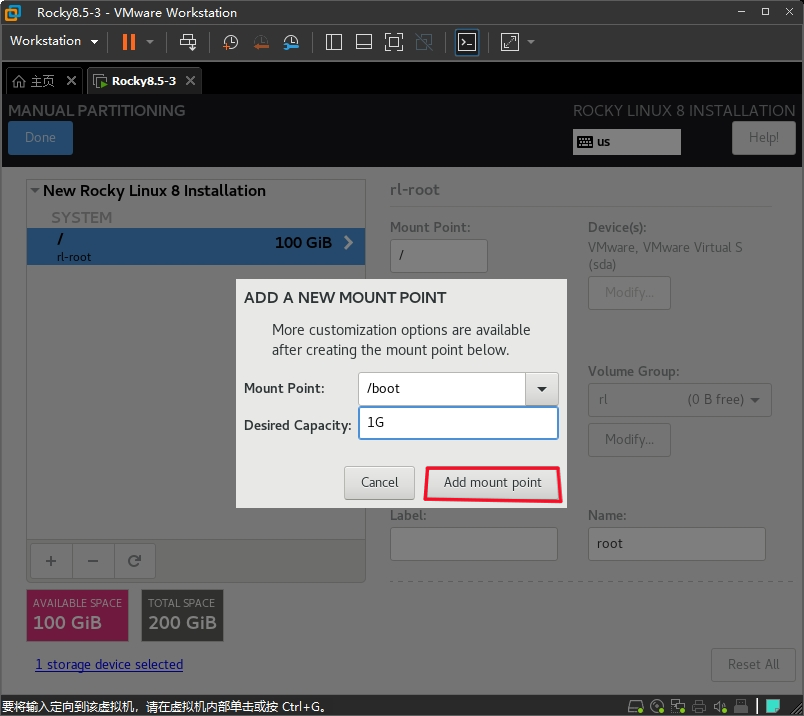The height and width of the screenshot is (716, 804).
Task: Click USB controller status icon
Action: [x=741, y=707]
